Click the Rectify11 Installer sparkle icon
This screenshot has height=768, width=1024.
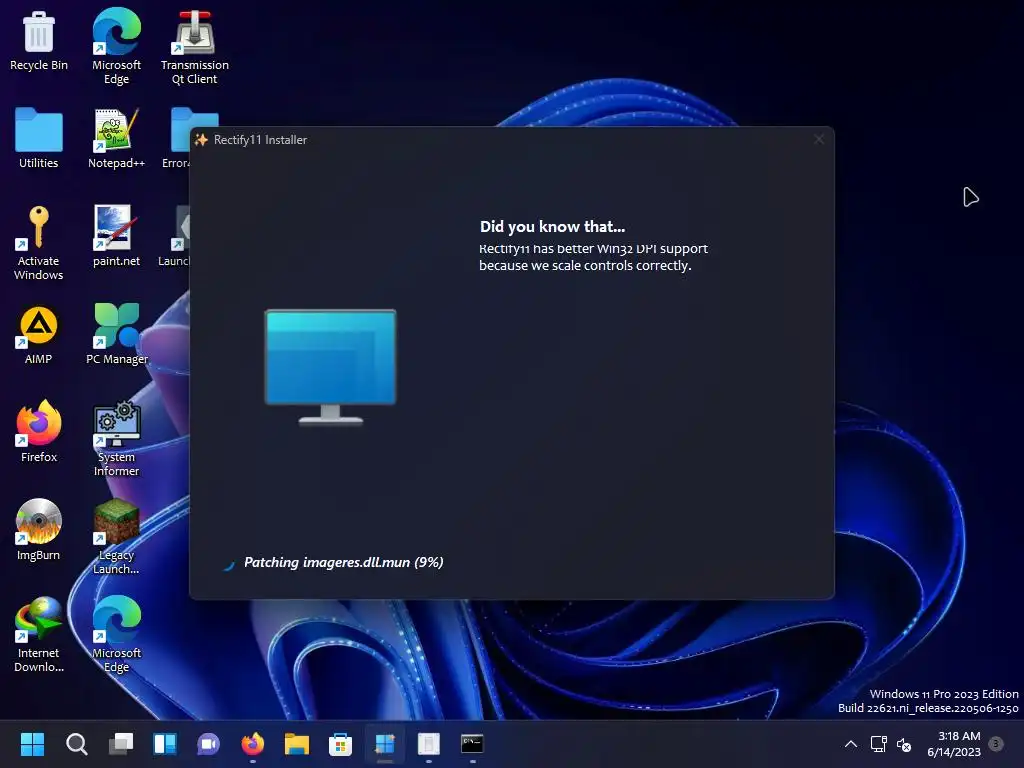pos(201,140)
